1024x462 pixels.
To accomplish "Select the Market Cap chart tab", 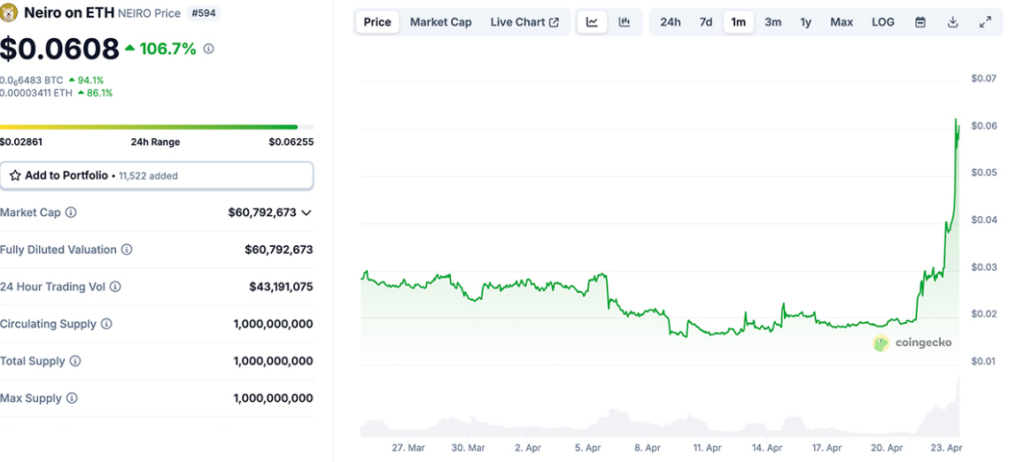I will pos(441,22).
